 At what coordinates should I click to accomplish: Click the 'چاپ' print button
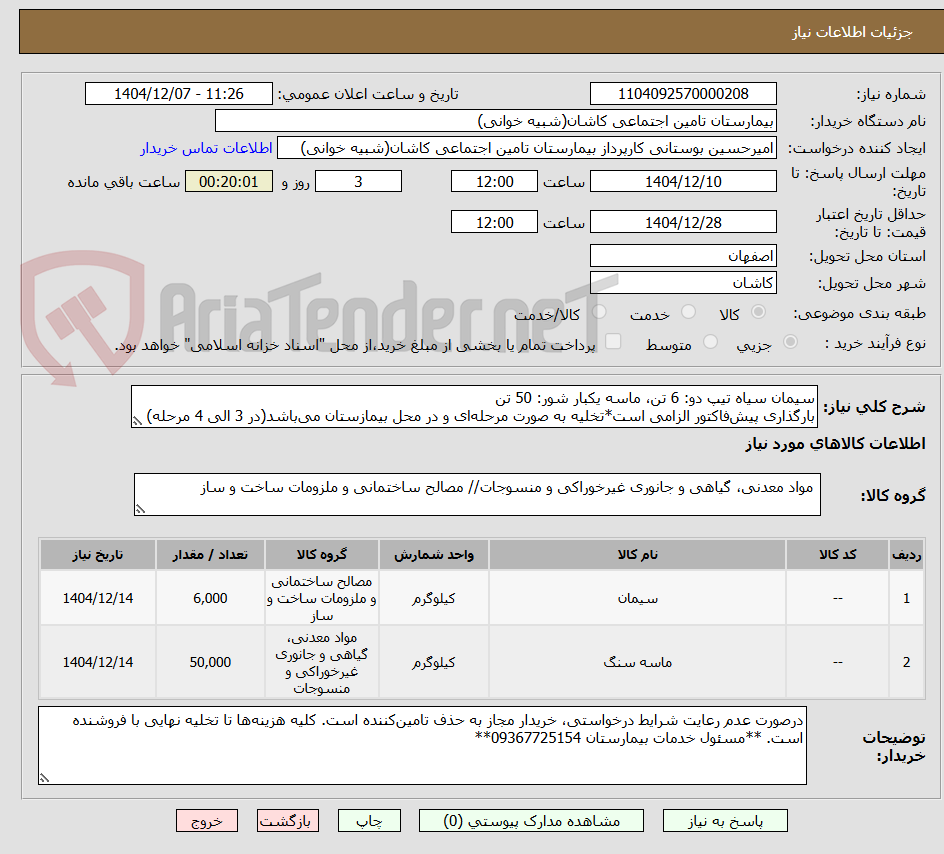[369, 821]
